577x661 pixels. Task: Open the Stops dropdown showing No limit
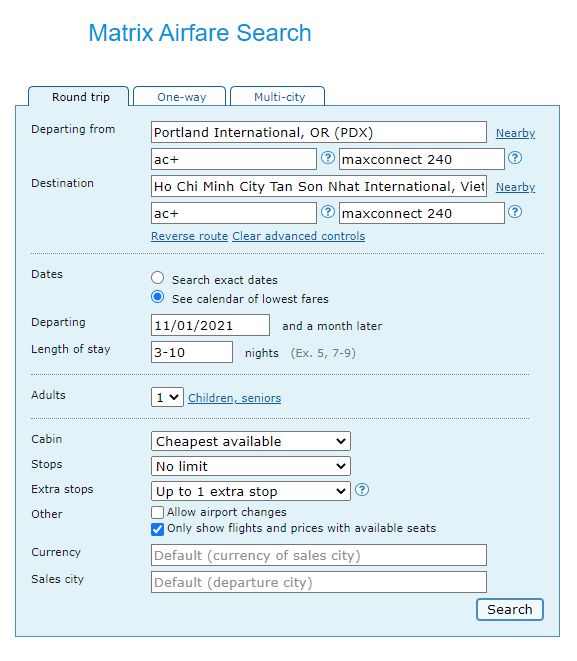[251, 466]
